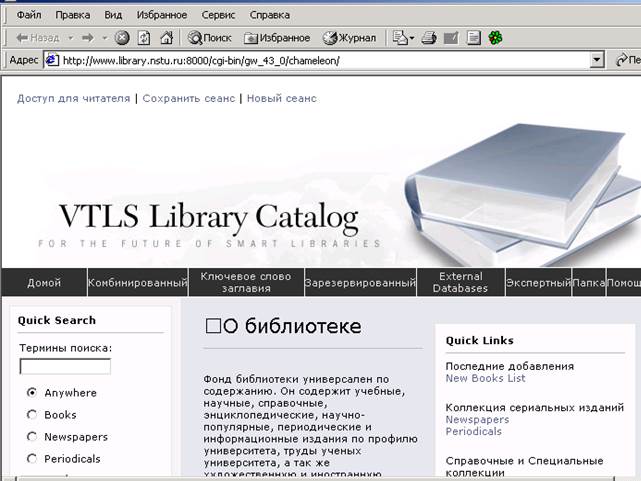Open the Mail icon dropdown arrow
Image resolution: width=641 pixels, height=481 pixels.
click(x=410, y=38)
